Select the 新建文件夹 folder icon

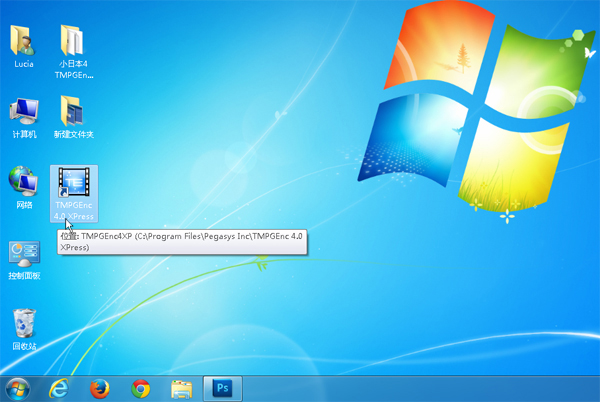72,111
